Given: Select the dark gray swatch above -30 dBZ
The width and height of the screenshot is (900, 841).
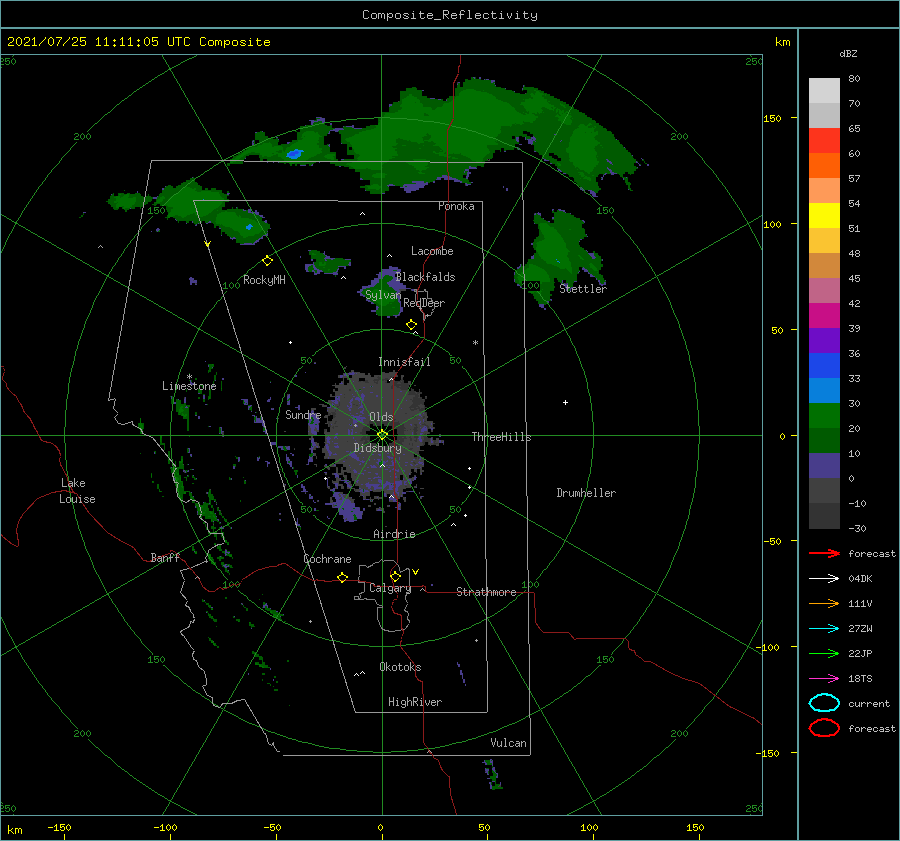Looking at the screenshot, I should tap(824, 515).
